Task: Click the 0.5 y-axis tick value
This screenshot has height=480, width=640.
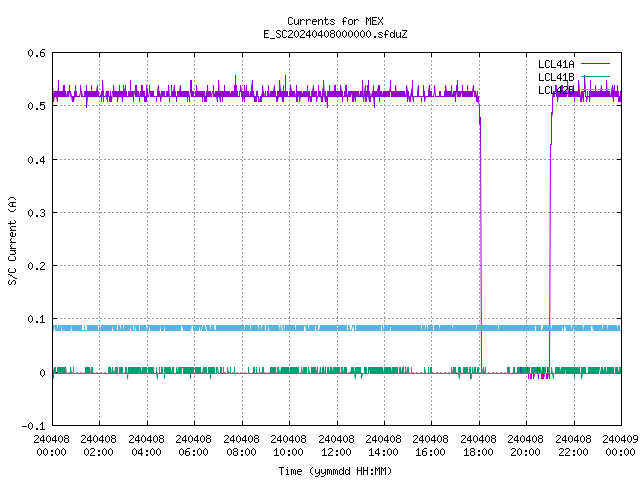Action: pyautogui.click(x=36, y=106)
